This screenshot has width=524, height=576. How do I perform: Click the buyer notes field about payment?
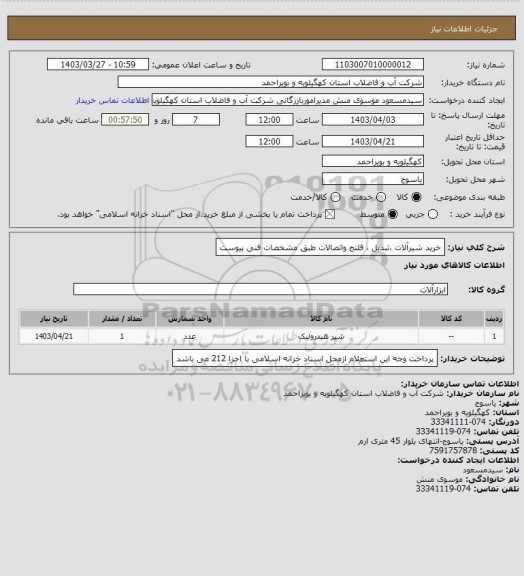[x=305, y=359]
